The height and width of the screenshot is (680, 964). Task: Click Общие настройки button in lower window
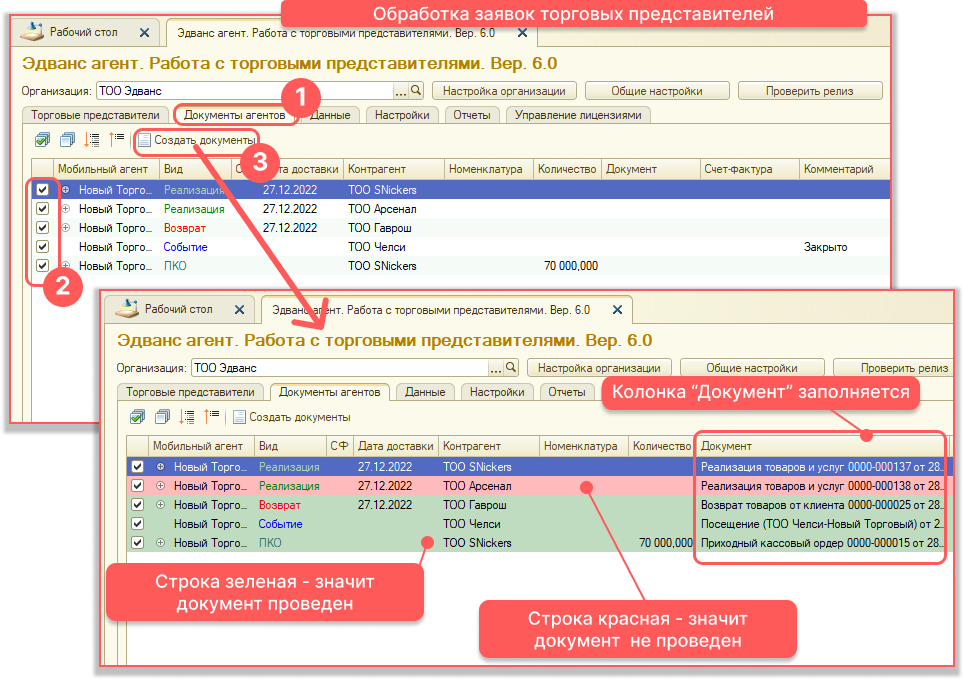(x=752, y=368)
